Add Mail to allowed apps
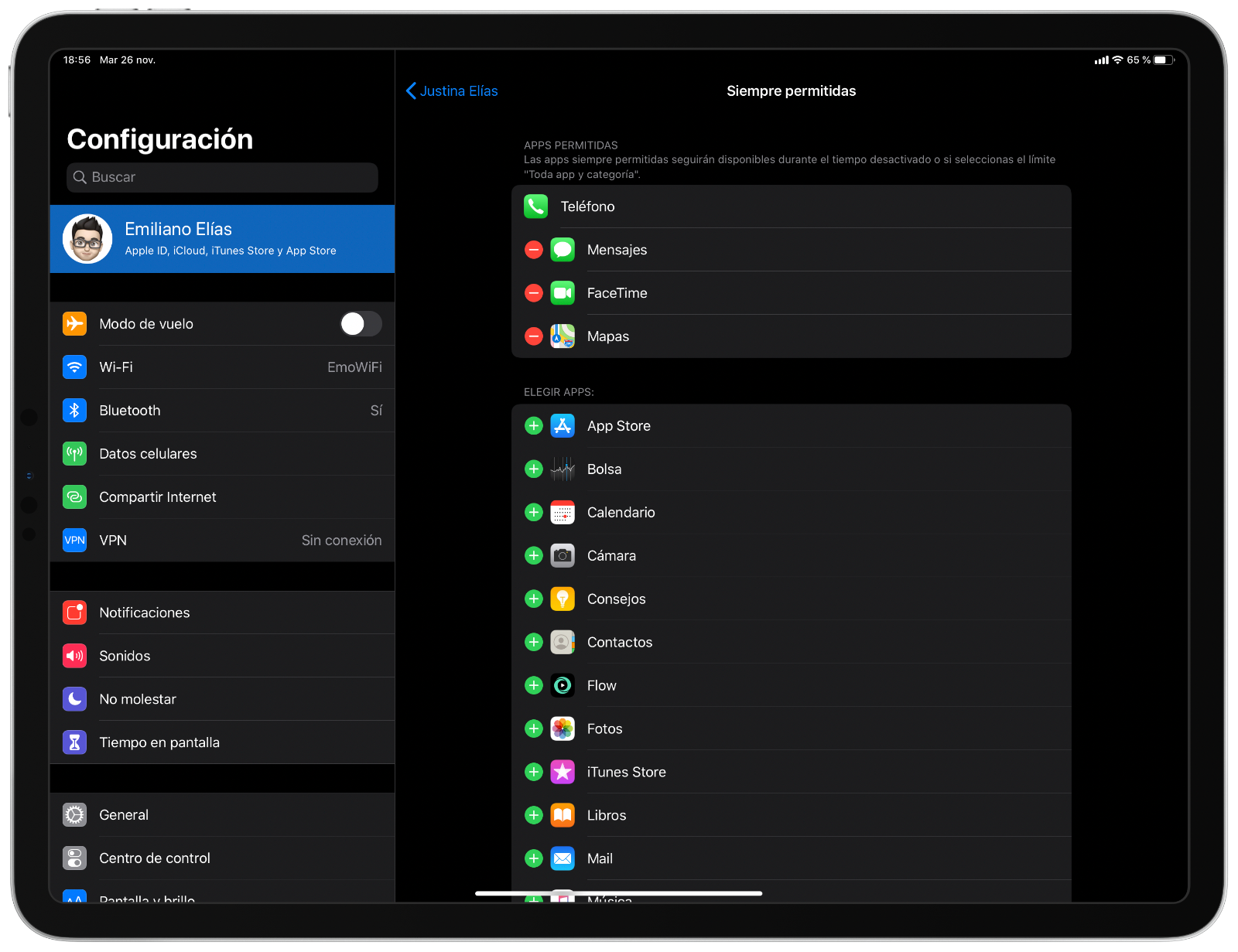Image resolution: width=1238 pixels, height=952 pixels. [534, 859]
